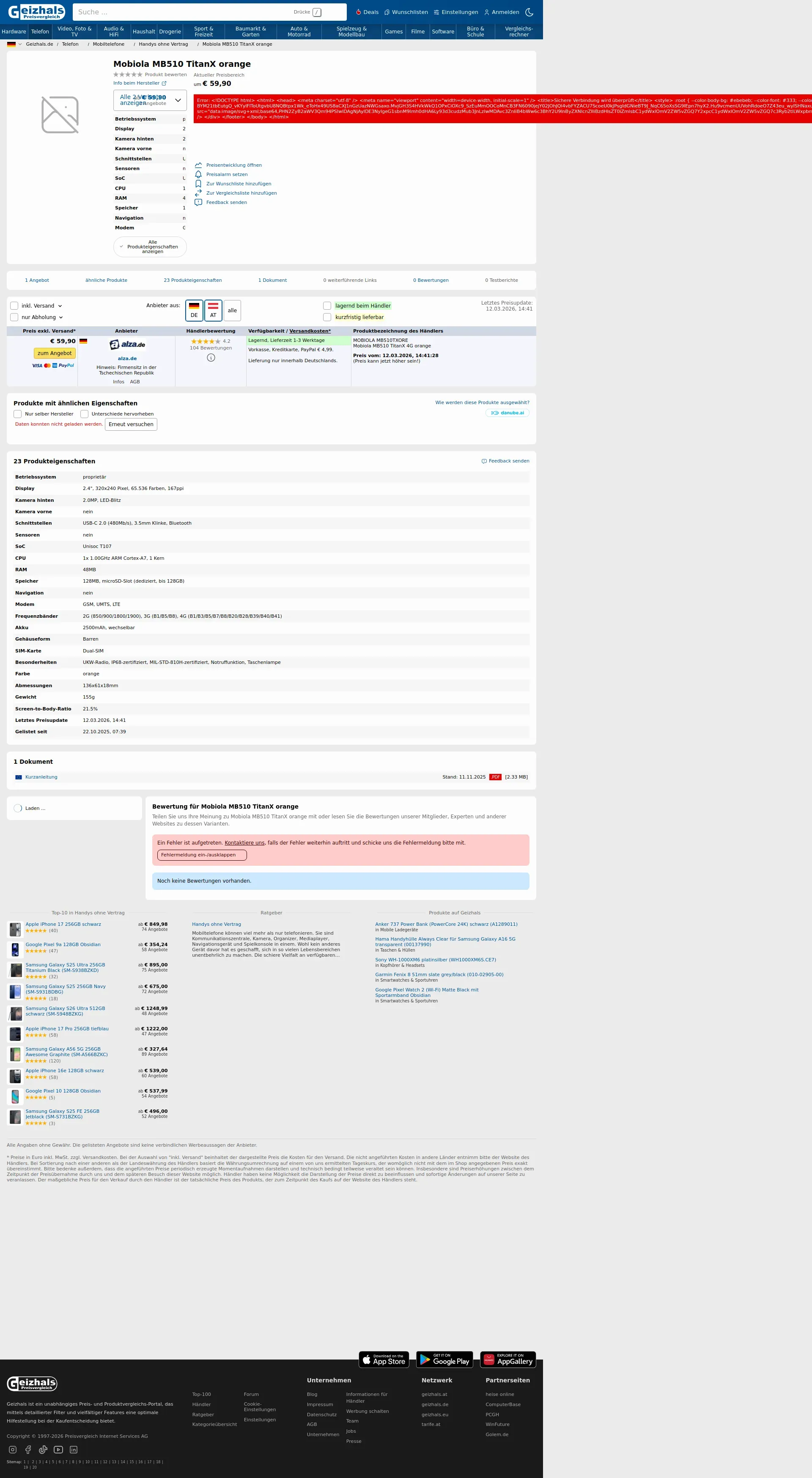The image size is (812, 1478).
Task: Open the Hardware category menu
Action: click(x=14, y=32)
